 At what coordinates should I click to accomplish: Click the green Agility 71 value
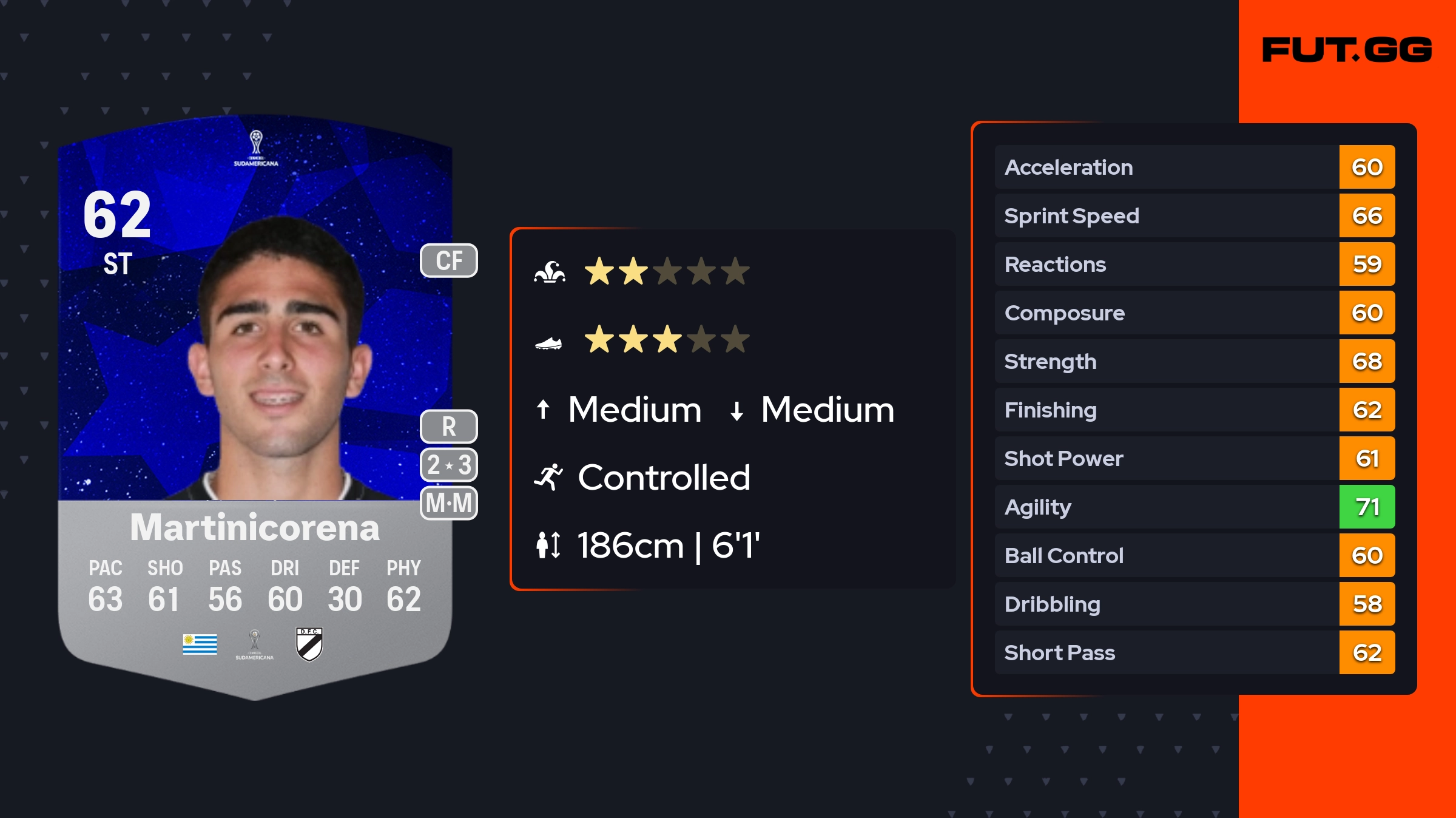tap(1367, 507)
